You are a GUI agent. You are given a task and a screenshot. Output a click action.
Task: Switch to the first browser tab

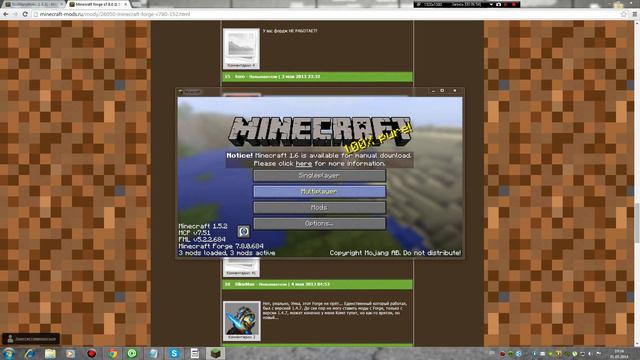point(33,4)
